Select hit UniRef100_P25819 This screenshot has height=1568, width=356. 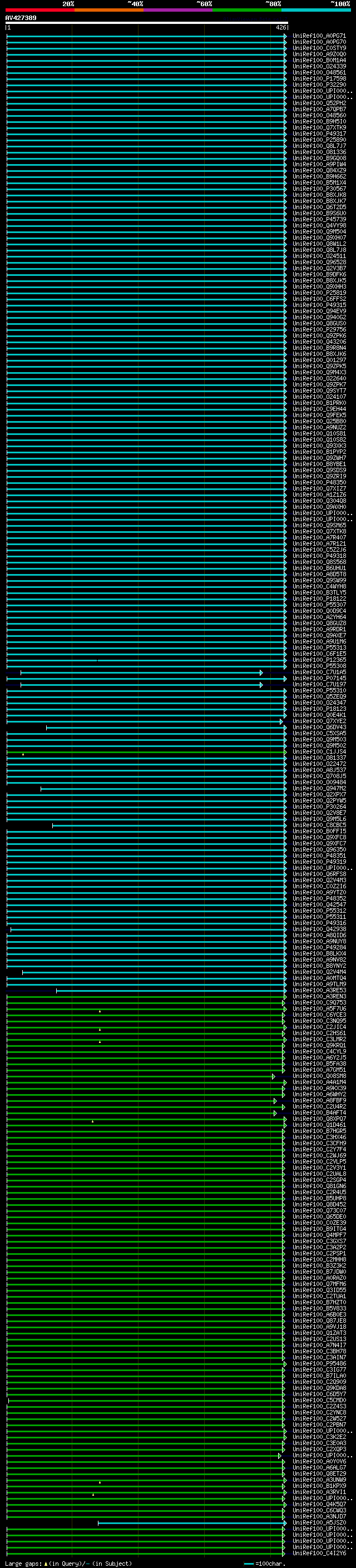click(319, 293)
